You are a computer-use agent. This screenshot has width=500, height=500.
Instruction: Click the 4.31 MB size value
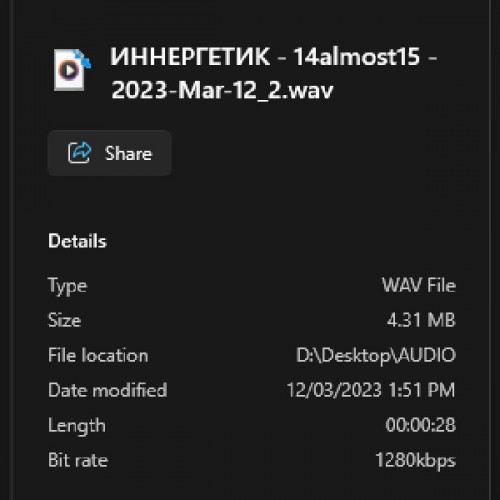[x=421, y=320]
